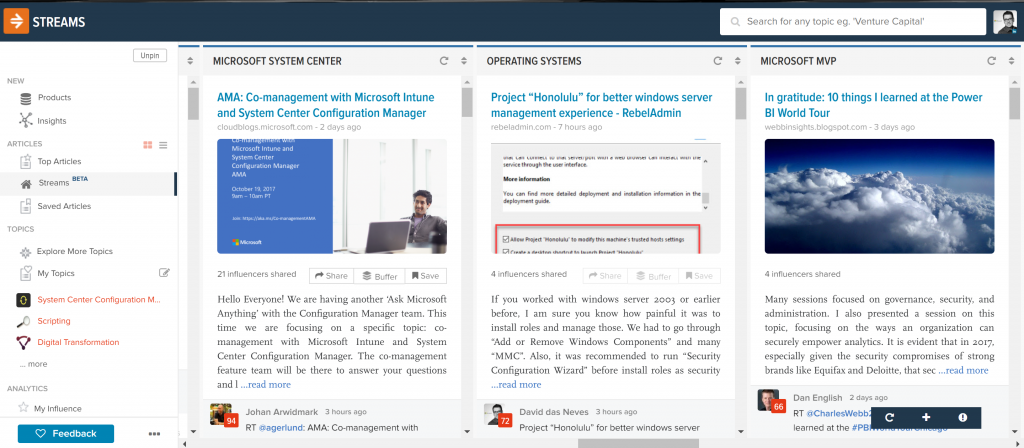Expand '... more' topics
1024x448 pixels.
[33, 364]
